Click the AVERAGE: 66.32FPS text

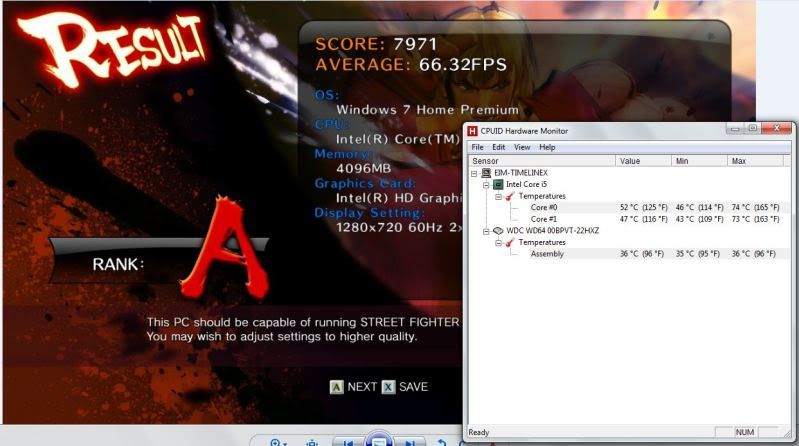(x=411, y=65)
